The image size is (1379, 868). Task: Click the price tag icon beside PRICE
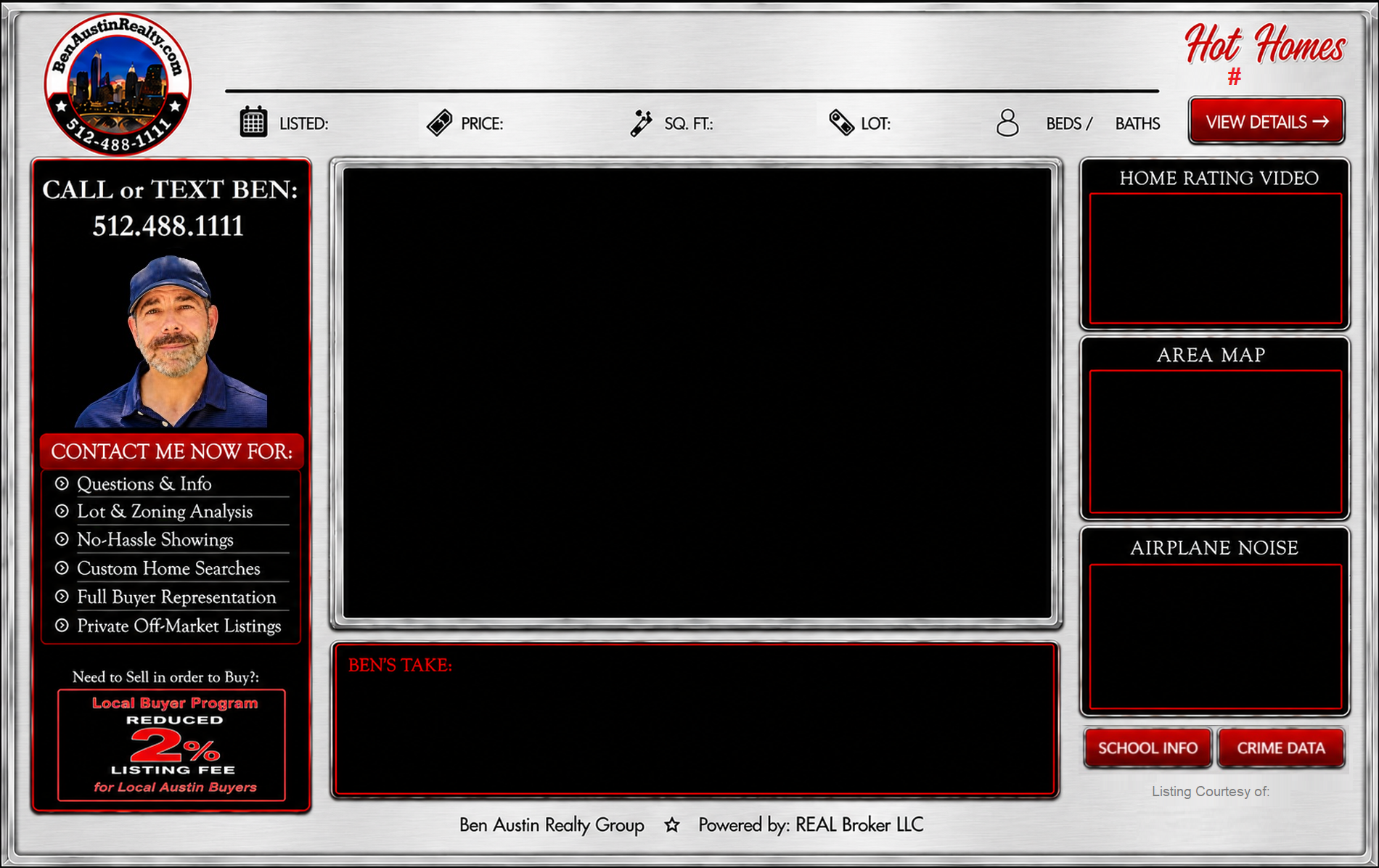click(439, 123)
